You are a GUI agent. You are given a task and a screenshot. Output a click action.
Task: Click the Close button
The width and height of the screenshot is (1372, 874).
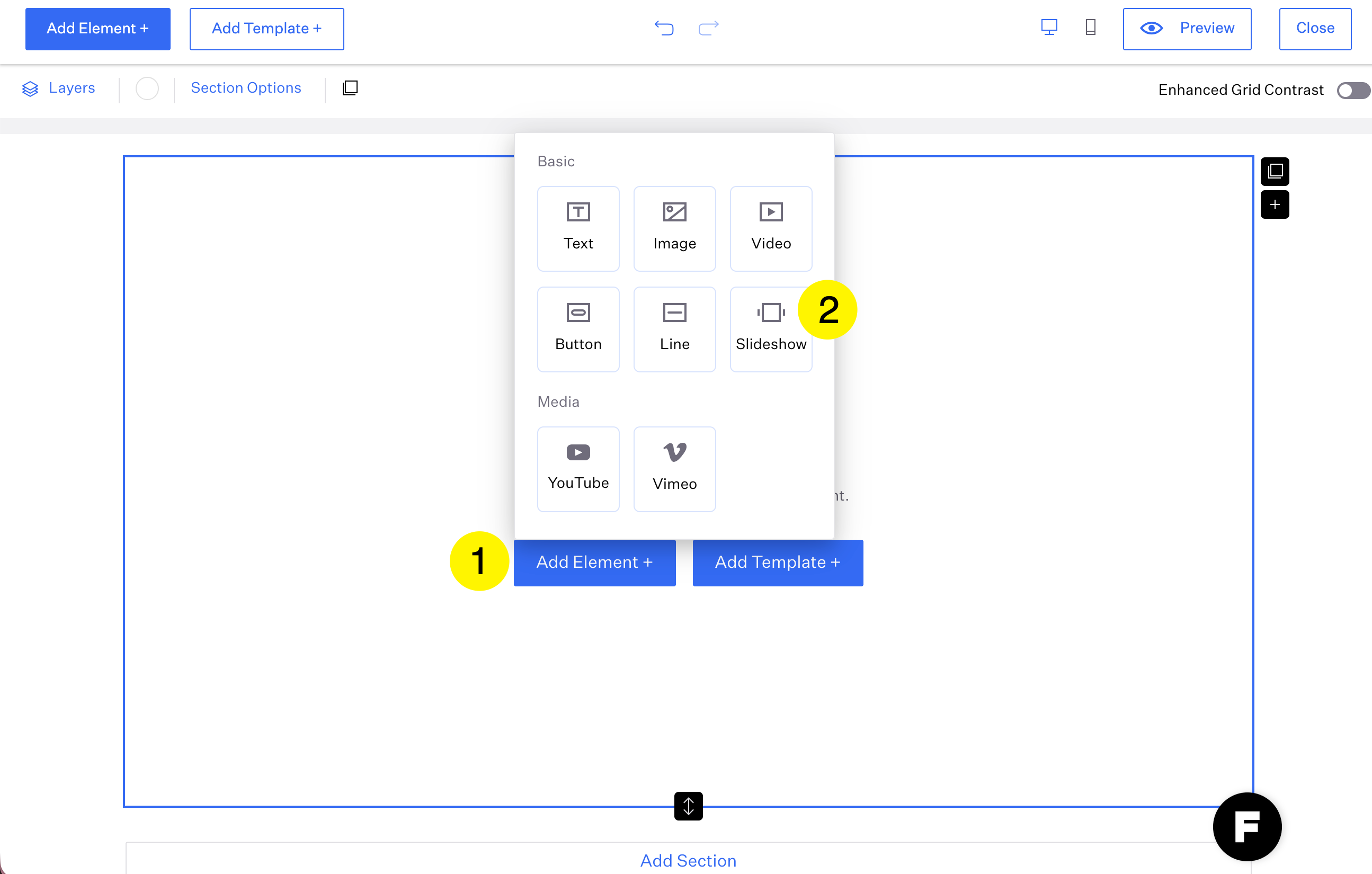[x=1314, y=29]
